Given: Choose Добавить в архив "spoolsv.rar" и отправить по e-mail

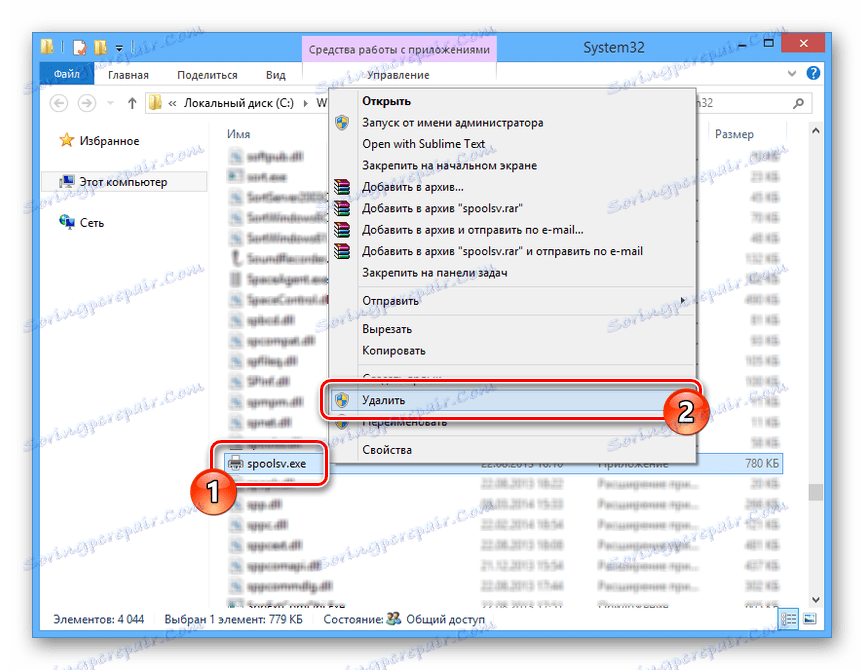Looking at the screenshot, I should pos(512,251).
